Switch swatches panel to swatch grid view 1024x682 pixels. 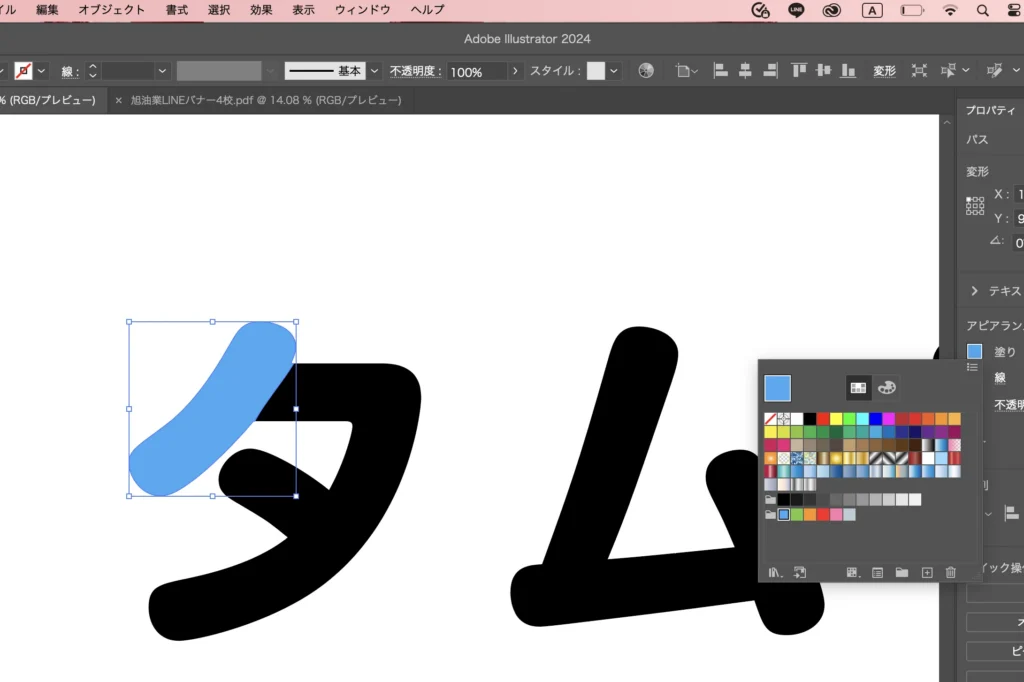[858, 387]
